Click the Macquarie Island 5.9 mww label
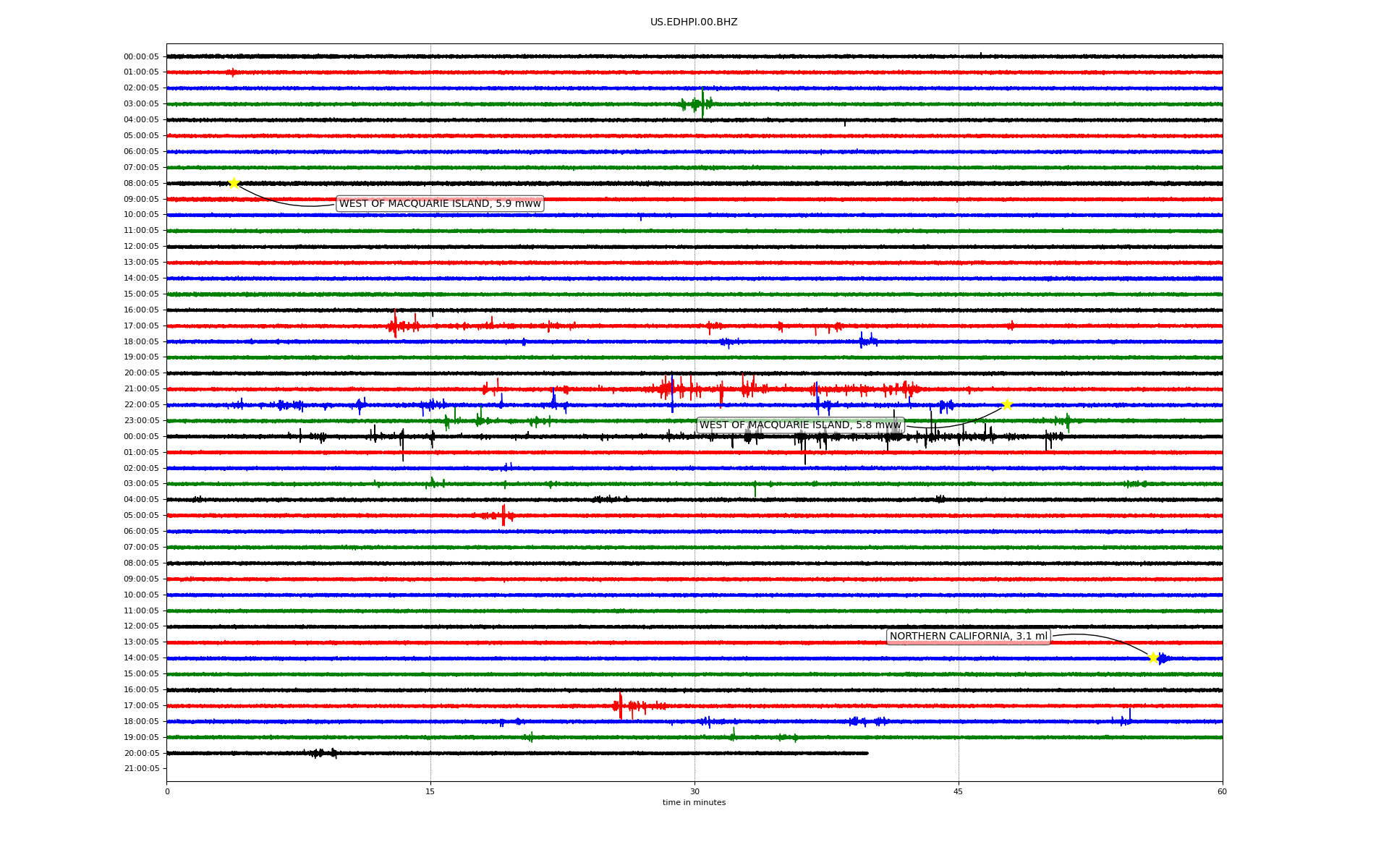 [x=440, y=204]
